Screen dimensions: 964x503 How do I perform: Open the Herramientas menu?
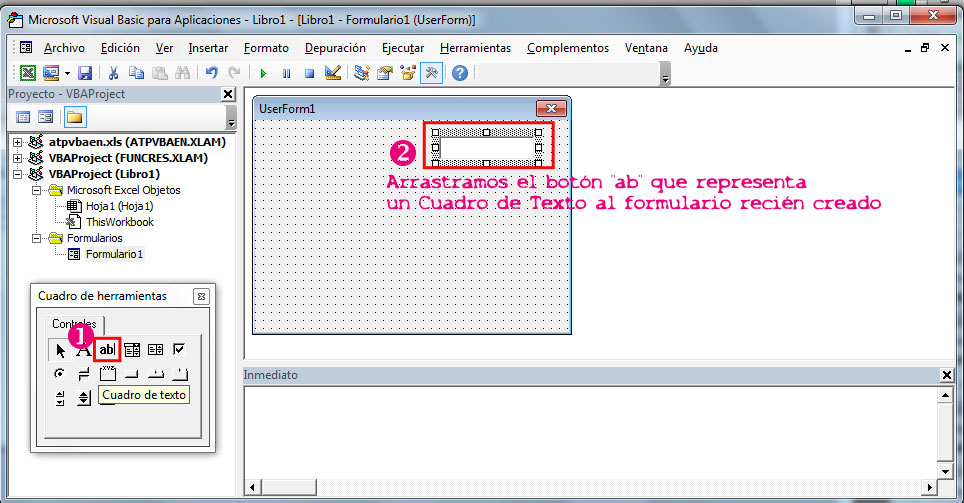pos(475,48)
